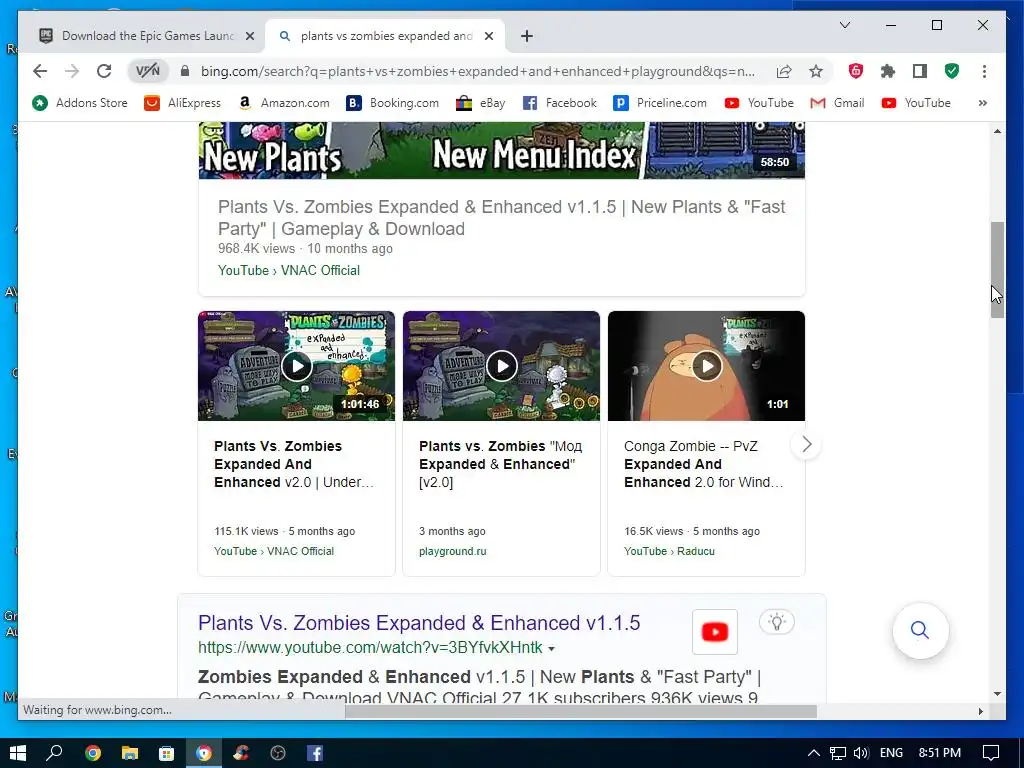
Task: Expand the youtube.com result URL dropdown arrow
Action: click(551, 648)
